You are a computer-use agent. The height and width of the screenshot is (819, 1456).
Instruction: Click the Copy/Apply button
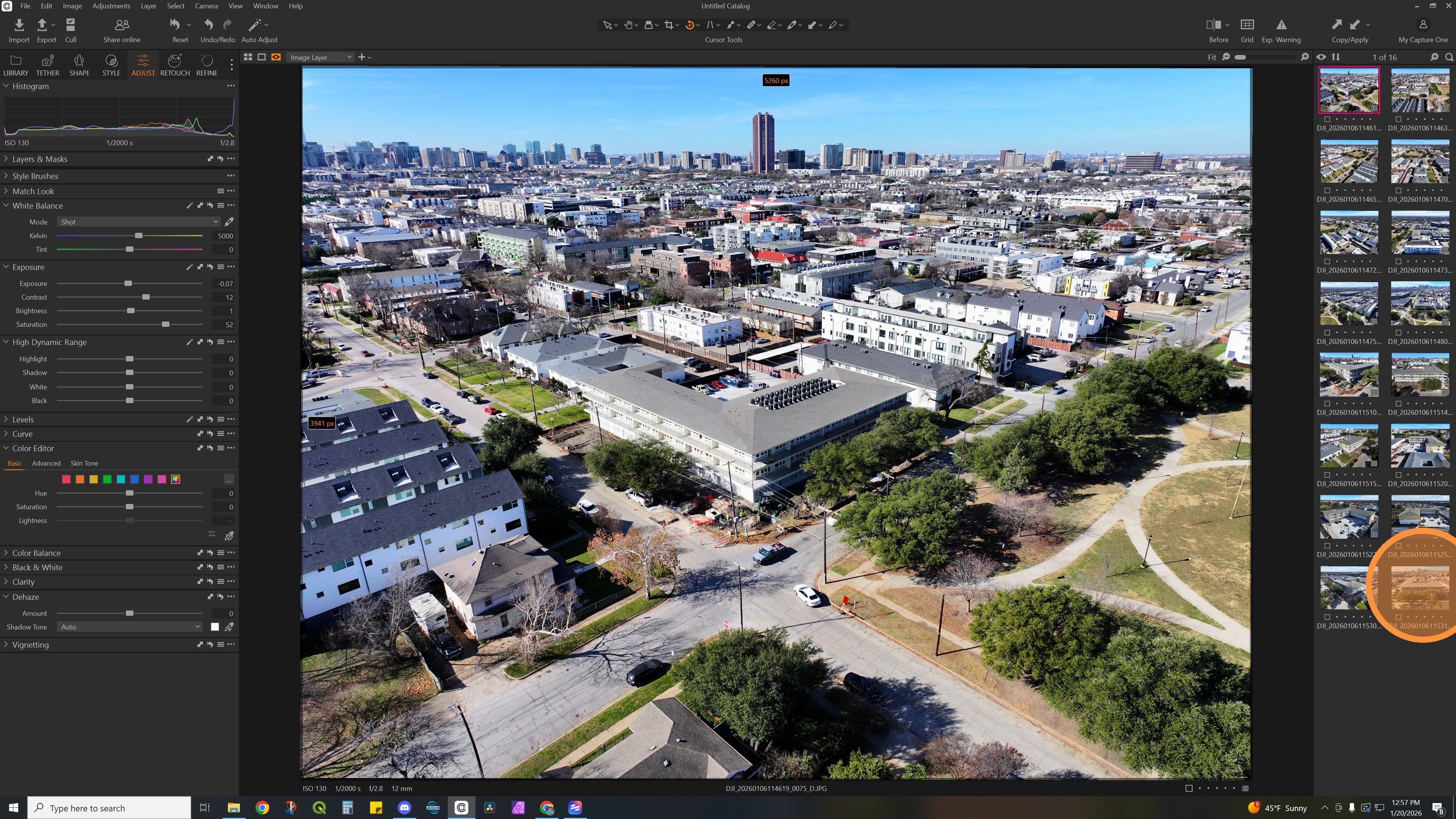(x=1350, y=30)
